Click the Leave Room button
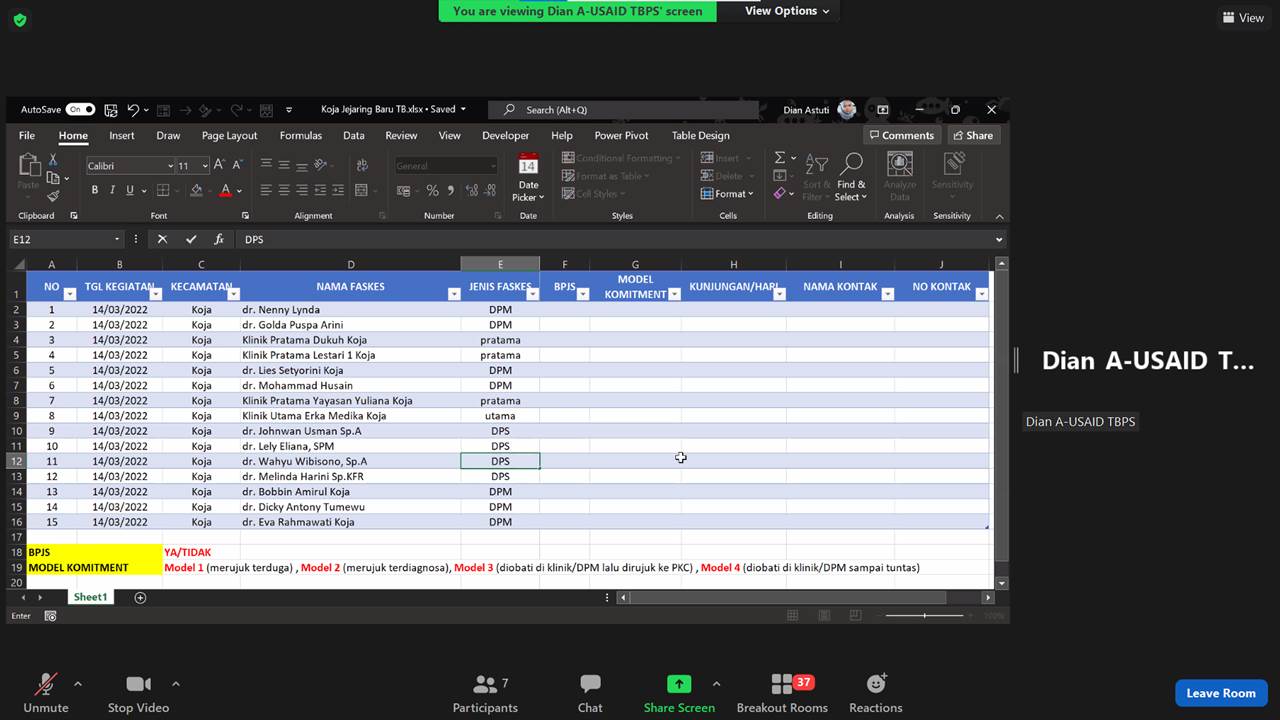 1220,693
